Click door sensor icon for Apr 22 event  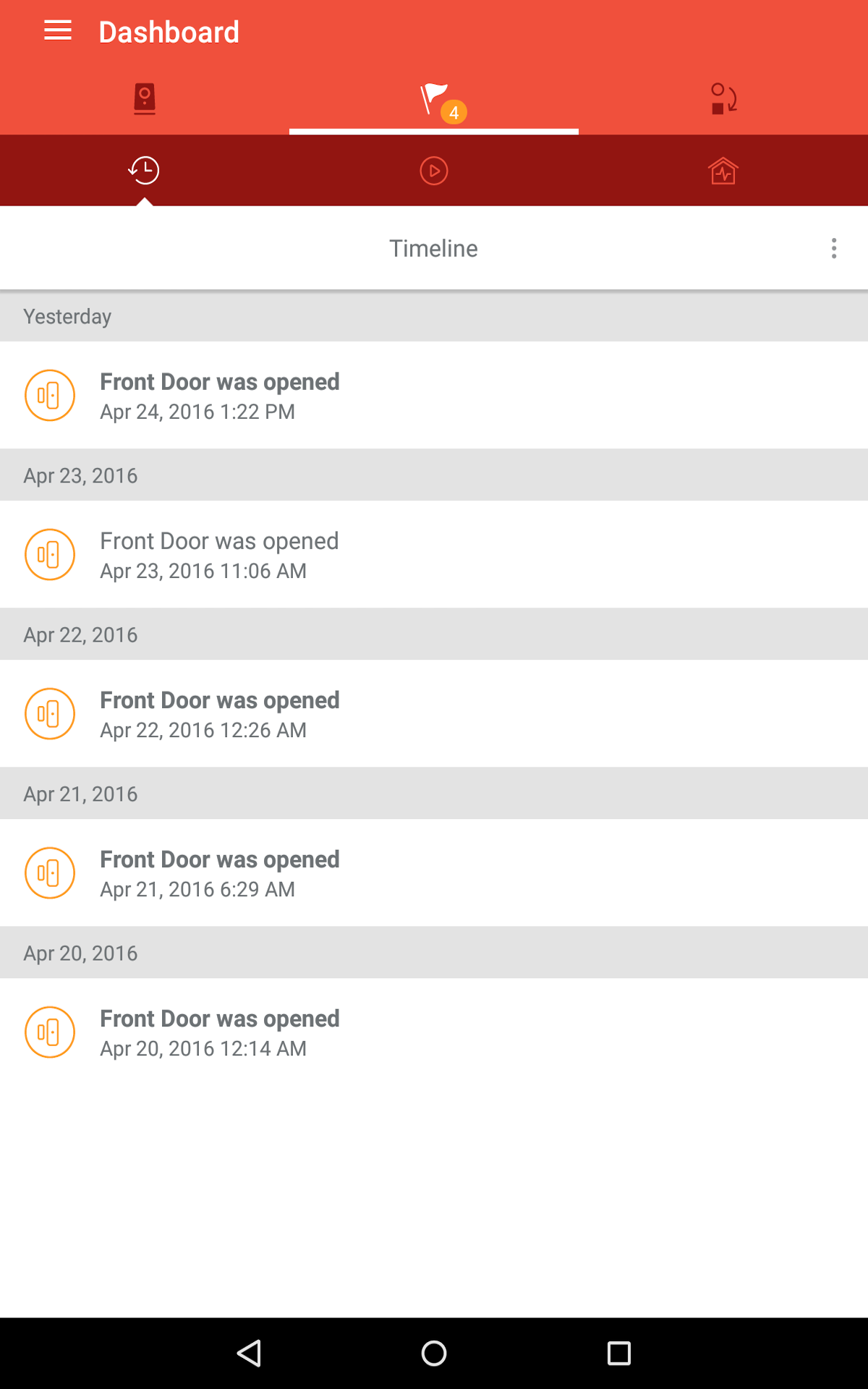pyautogui.click(x=50, y=714)
